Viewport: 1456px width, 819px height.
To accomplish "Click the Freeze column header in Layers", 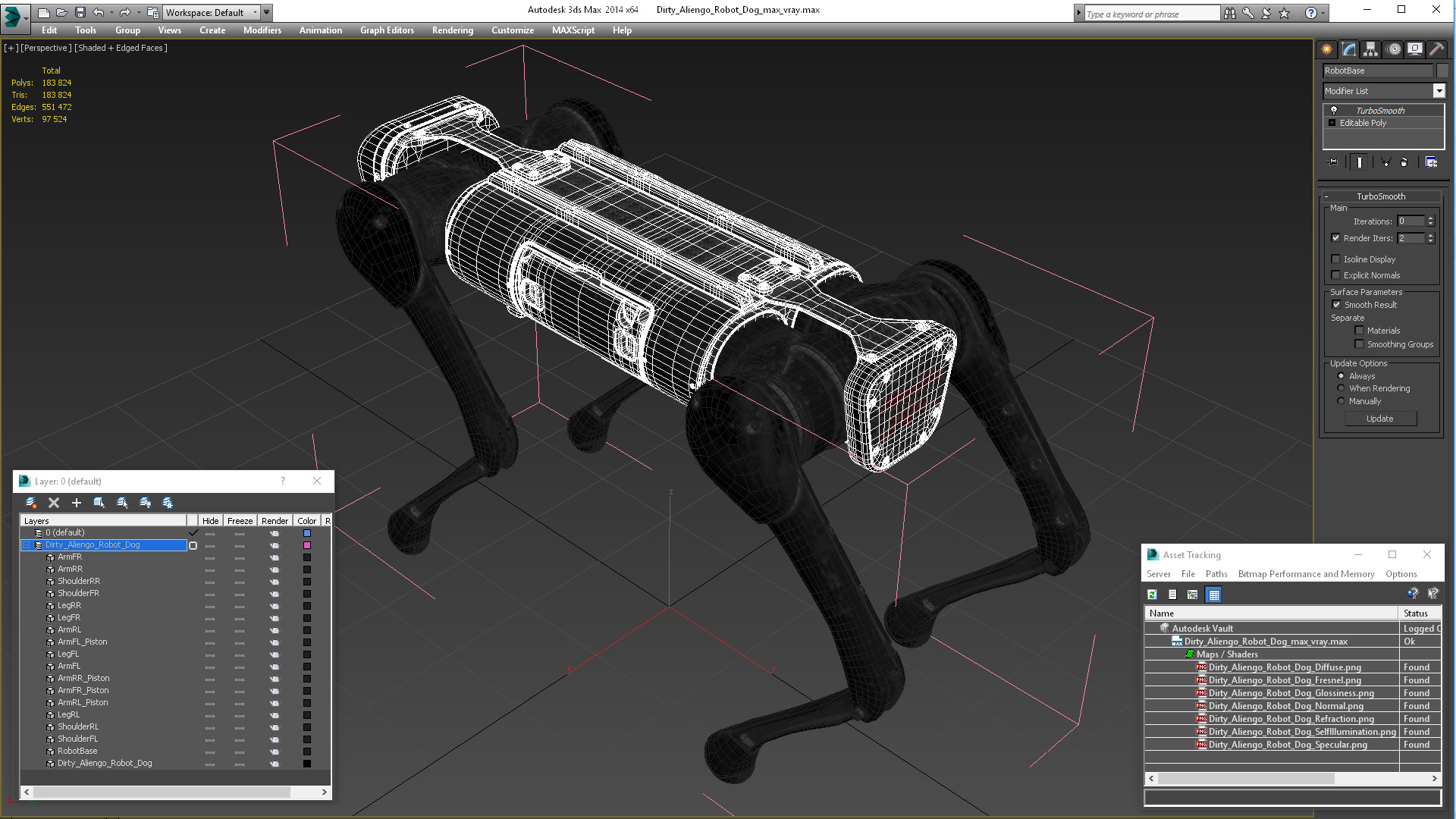I will [x=240, y=521].
